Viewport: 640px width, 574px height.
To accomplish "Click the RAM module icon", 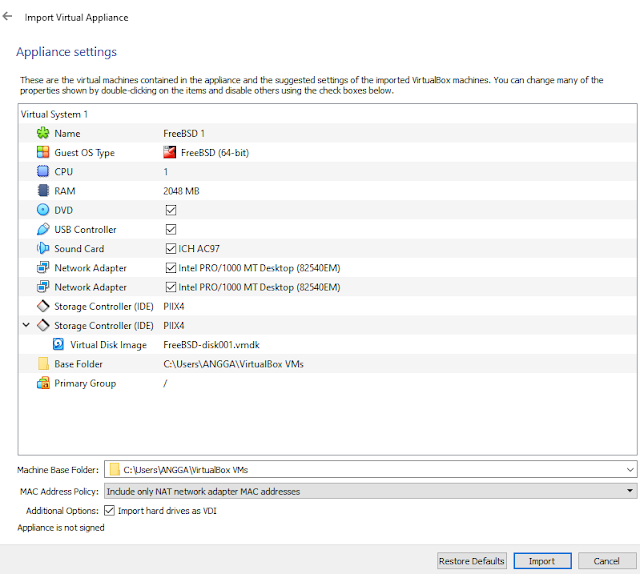I will [43, 191].
